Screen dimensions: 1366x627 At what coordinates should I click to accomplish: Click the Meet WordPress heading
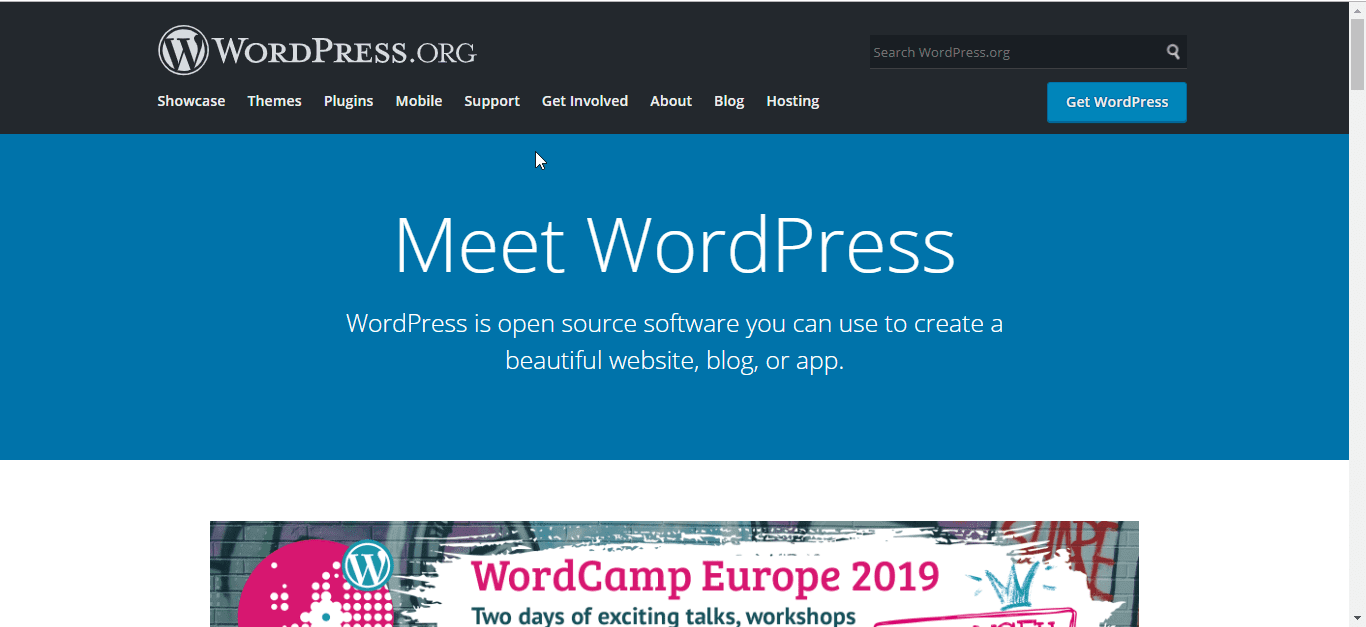(675, 244)
